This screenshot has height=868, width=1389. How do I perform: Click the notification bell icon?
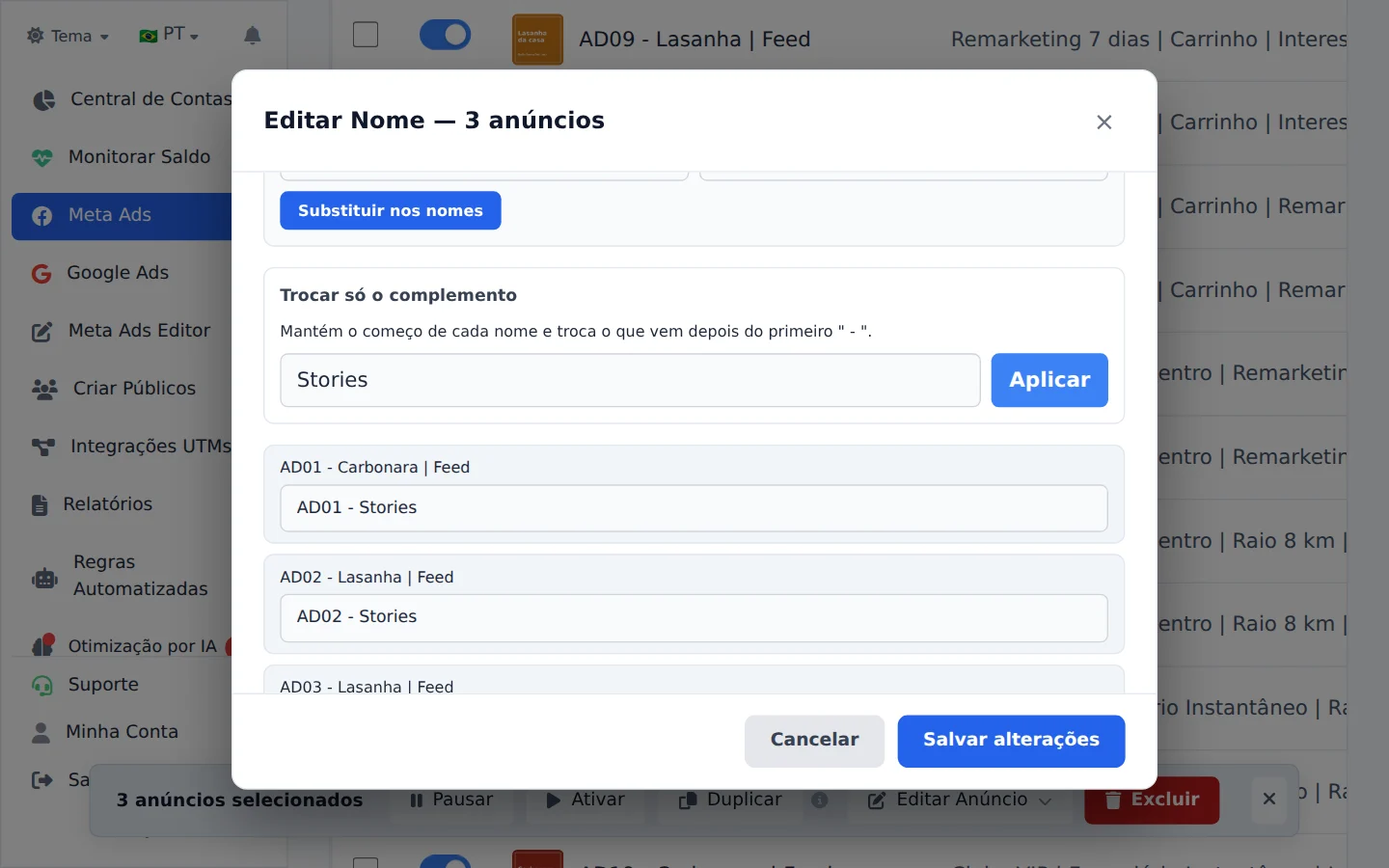click(252, 36)
